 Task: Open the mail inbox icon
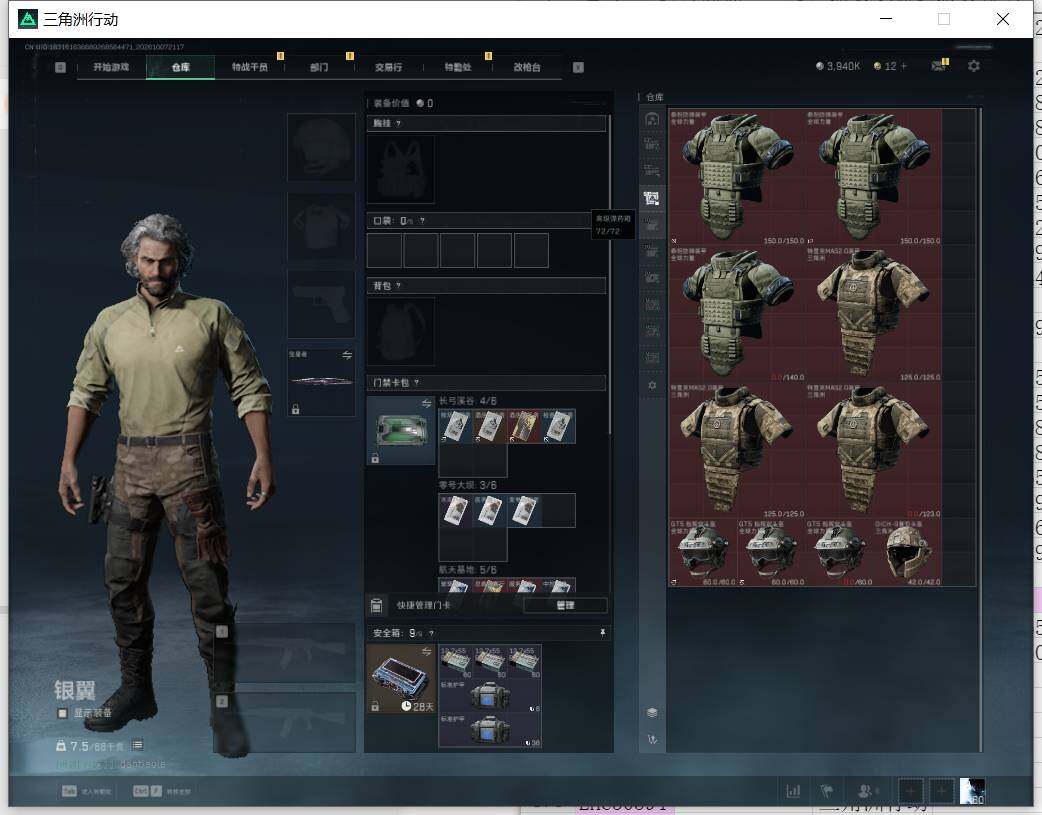[939, 66]
